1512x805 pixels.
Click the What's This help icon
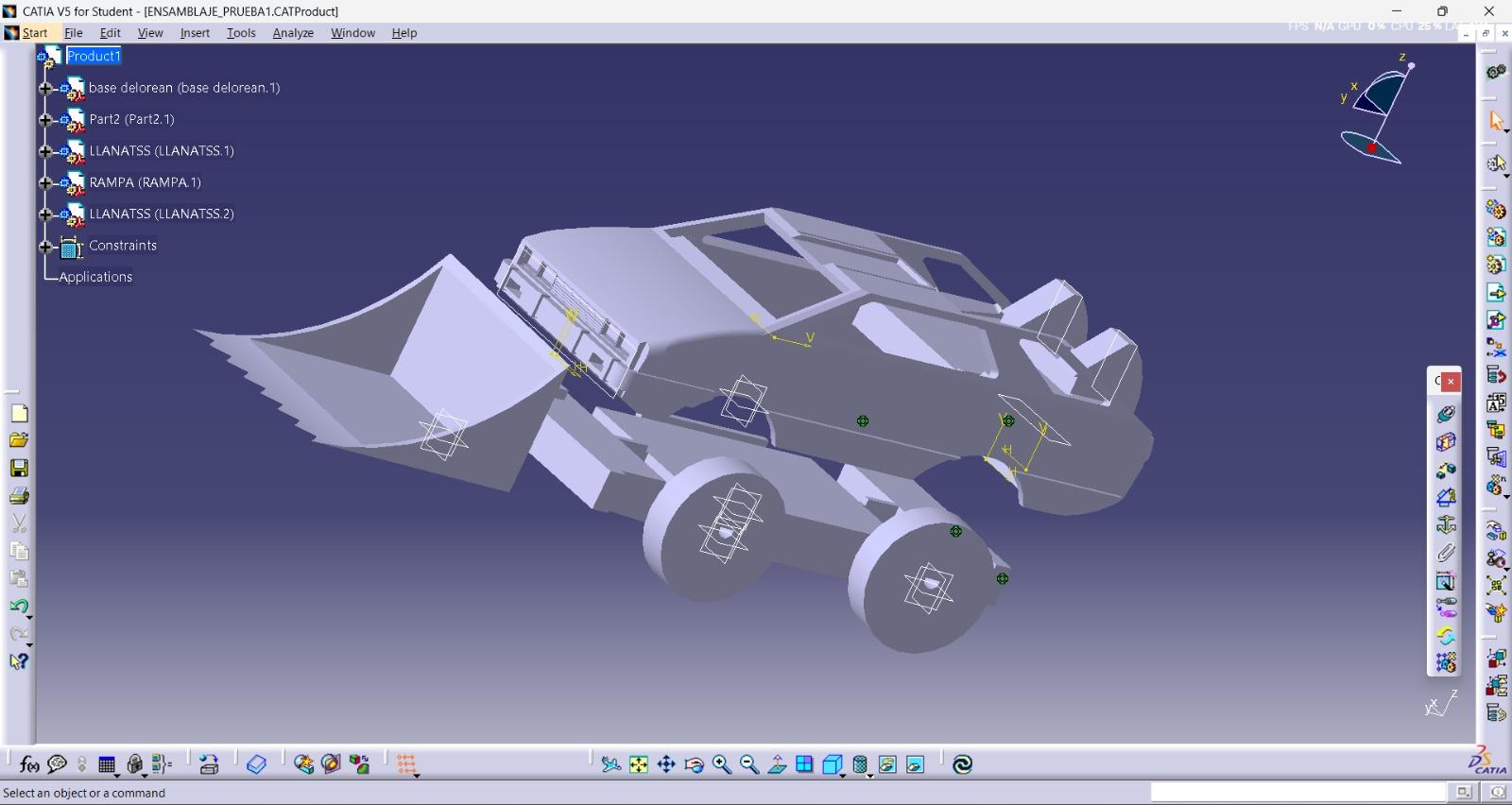click(19, 661)
